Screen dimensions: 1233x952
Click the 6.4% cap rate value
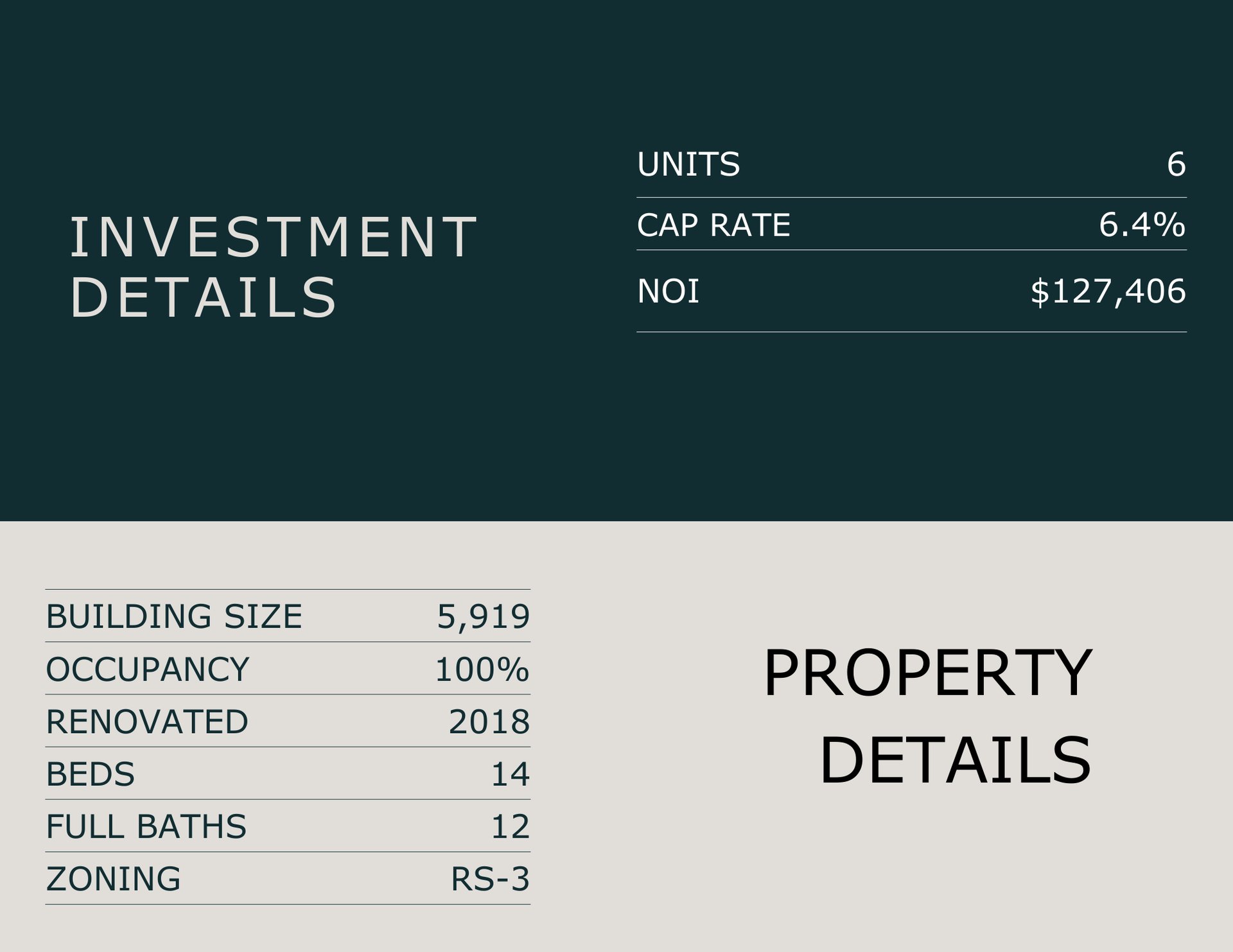[x=1141, y=225]
